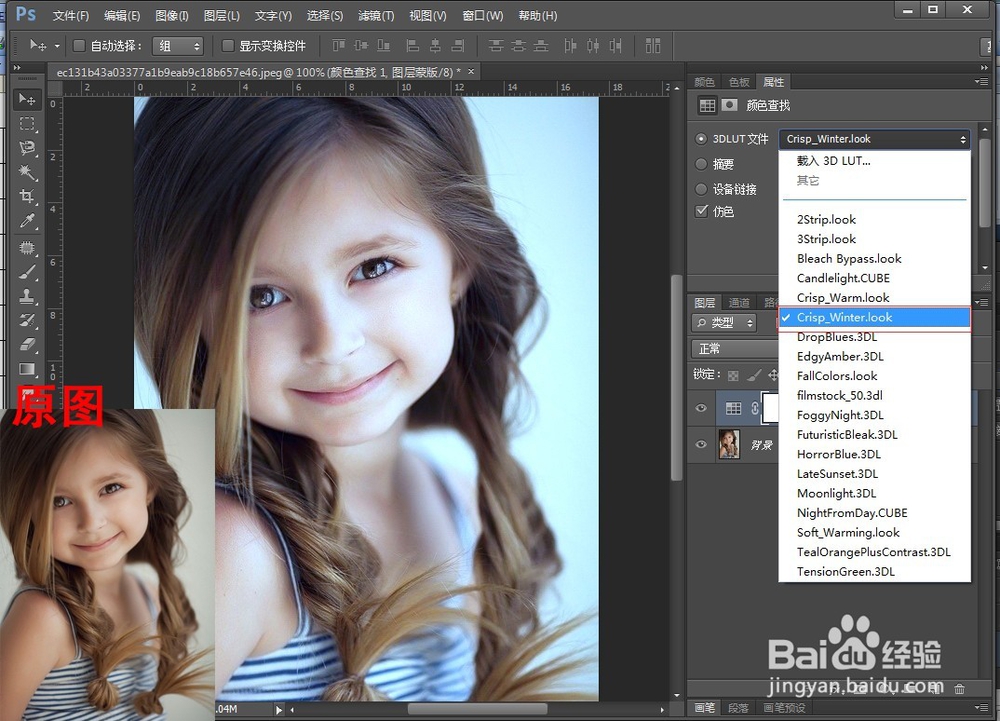Select the Brush tool
Image resolution: width=1000 pixels, height=721 pixels.
(x=28, y=272)
